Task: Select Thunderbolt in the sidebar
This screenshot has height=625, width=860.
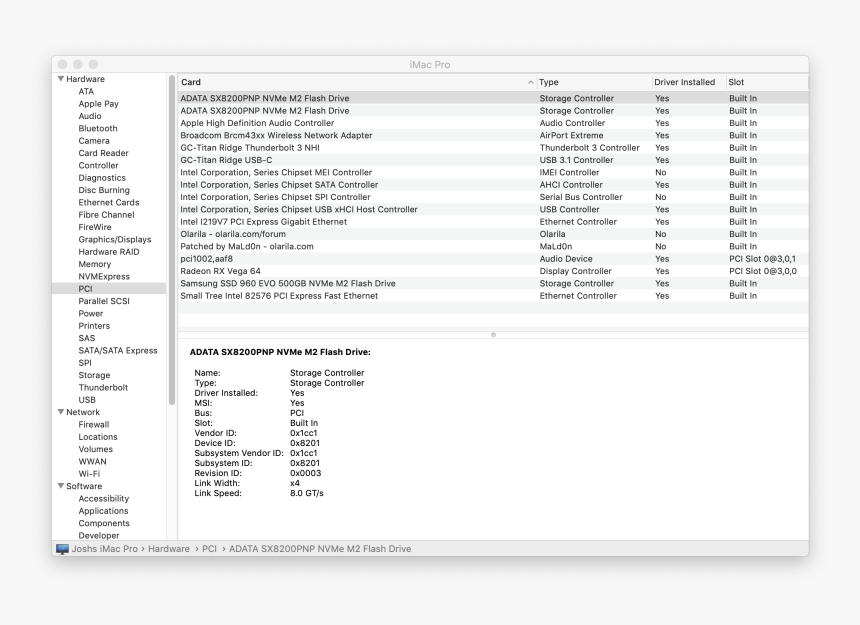Action: (x=103, y=388)
